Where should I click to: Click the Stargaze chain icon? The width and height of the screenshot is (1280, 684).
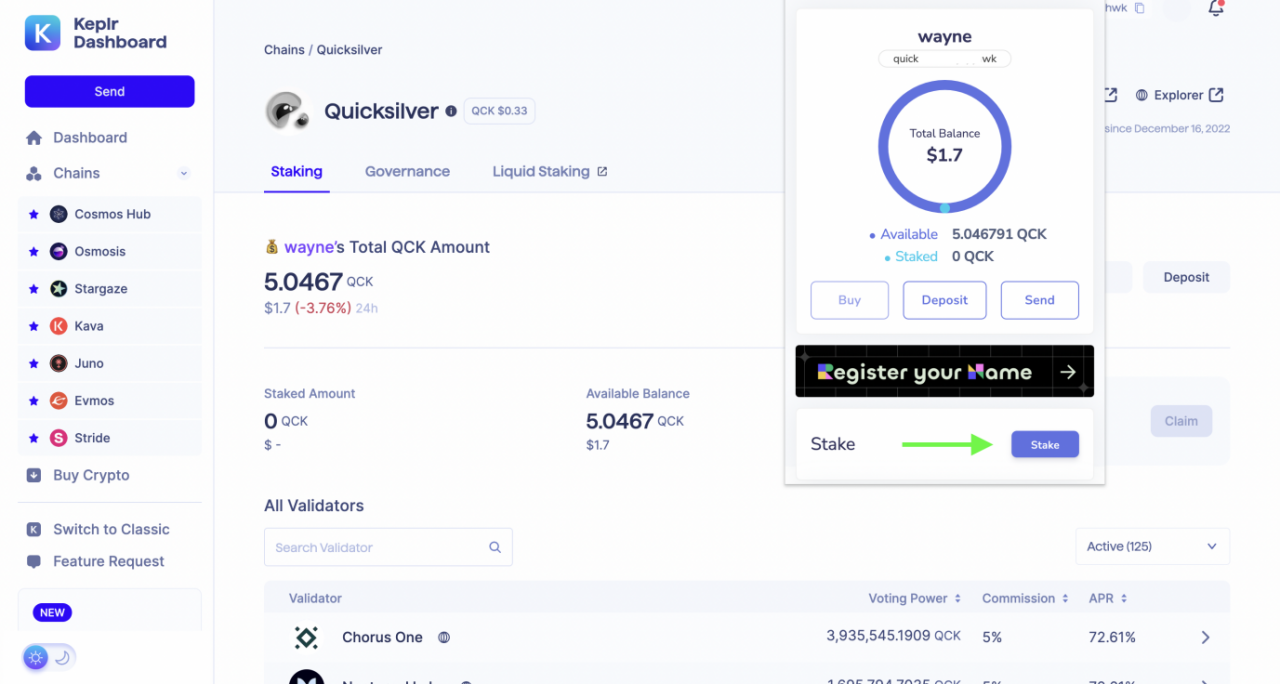click(59, 289)
